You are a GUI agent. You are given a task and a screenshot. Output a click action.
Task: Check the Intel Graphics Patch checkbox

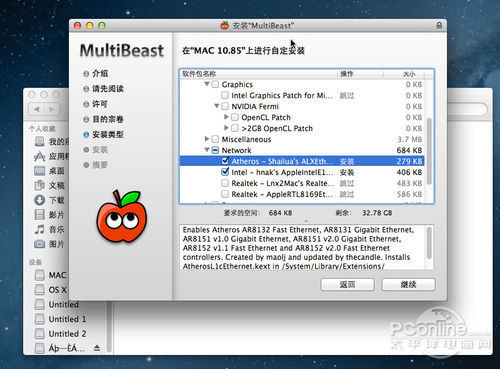pos(225,95)
